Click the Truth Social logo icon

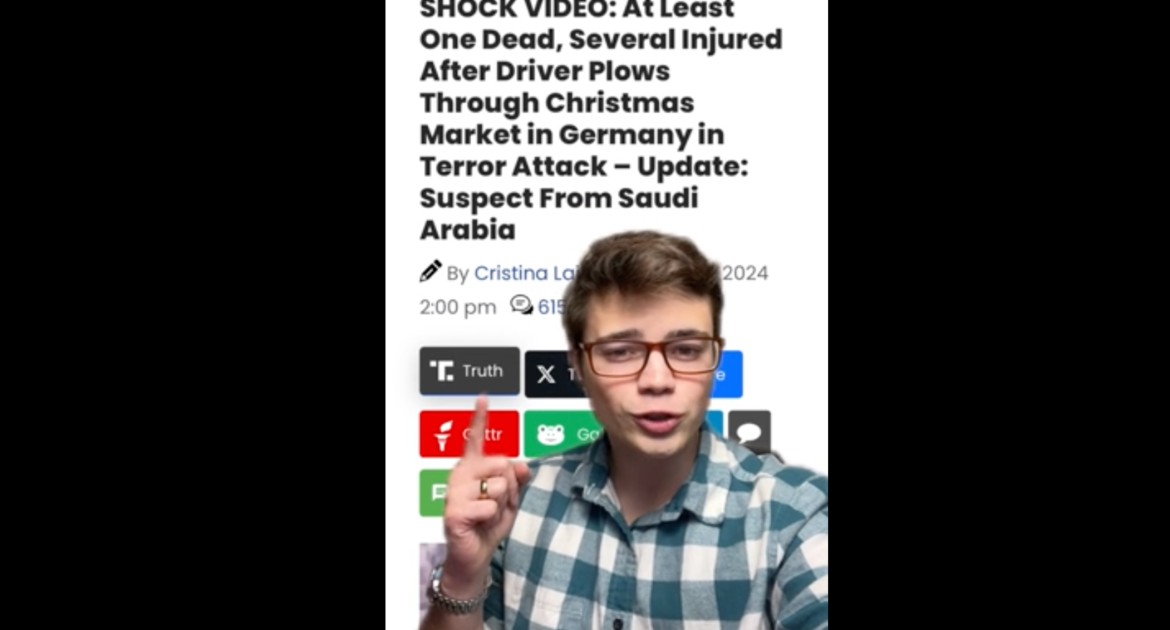coord(442,371)
